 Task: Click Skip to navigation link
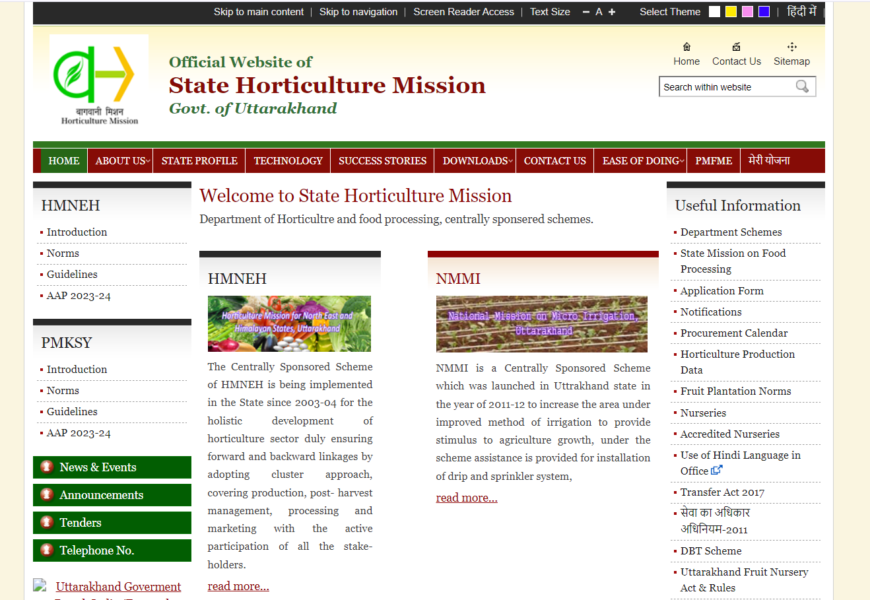(358, 12)
